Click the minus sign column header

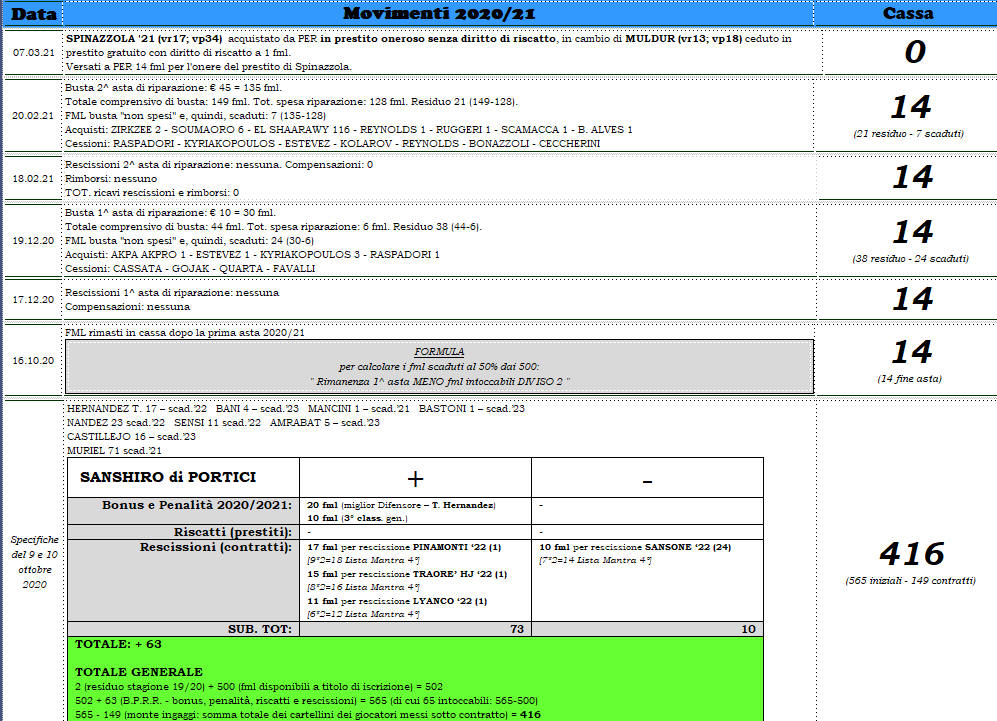647,482
